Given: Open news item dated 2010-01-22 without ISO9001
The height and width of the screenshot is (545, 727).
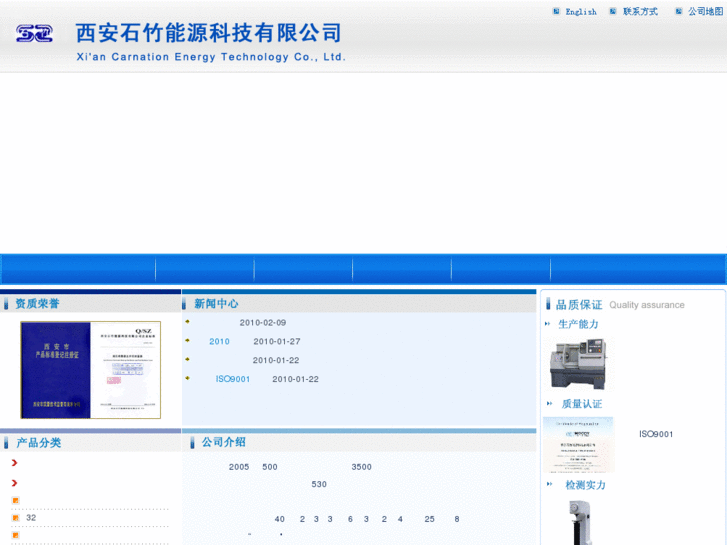Looking at the screenshot, I should point(275,360).
